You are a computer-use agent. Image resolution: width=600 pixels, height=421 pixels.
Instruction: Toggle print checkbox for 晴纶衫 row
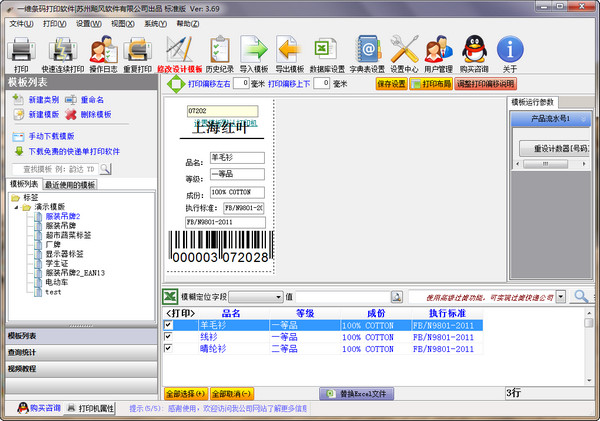click(x=168, y=348)
